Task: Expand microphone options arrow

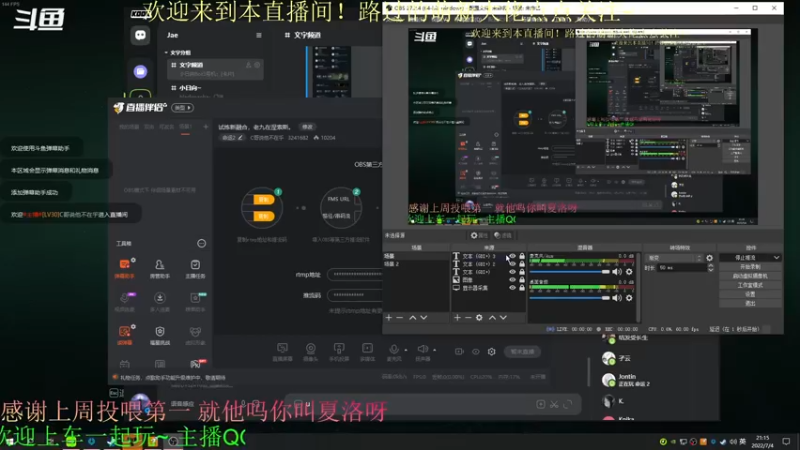Action: 406,350
